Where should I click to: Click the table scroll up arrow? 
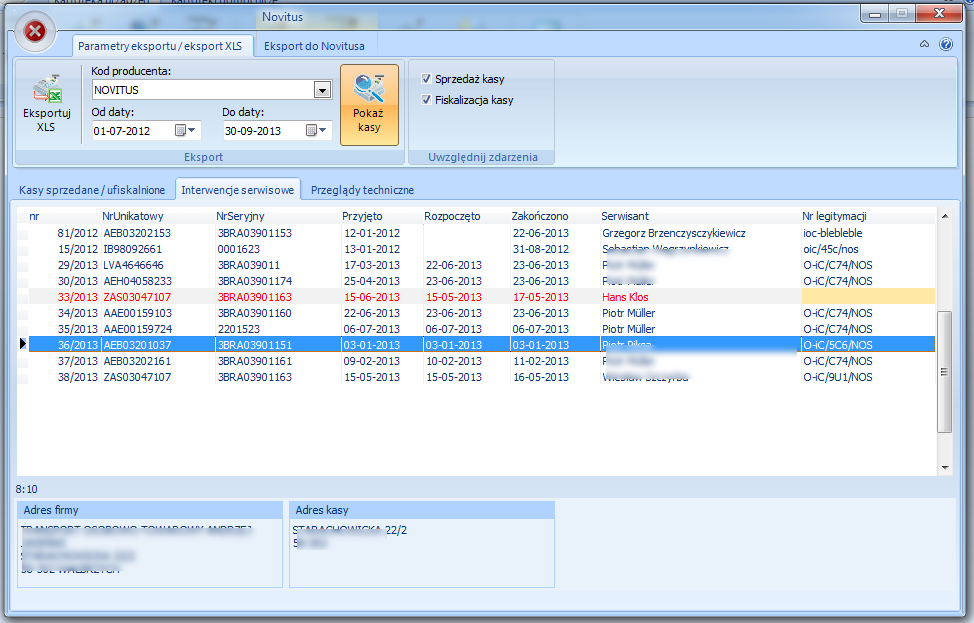pos(945,216)
